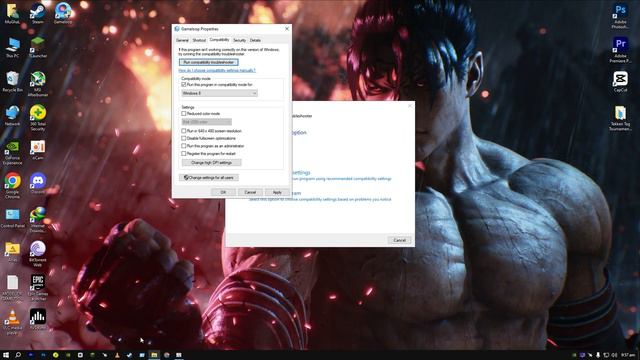The image size is (640, 360).
Task: Open the VLC cone taskbar icon
Action: point(117,355)
